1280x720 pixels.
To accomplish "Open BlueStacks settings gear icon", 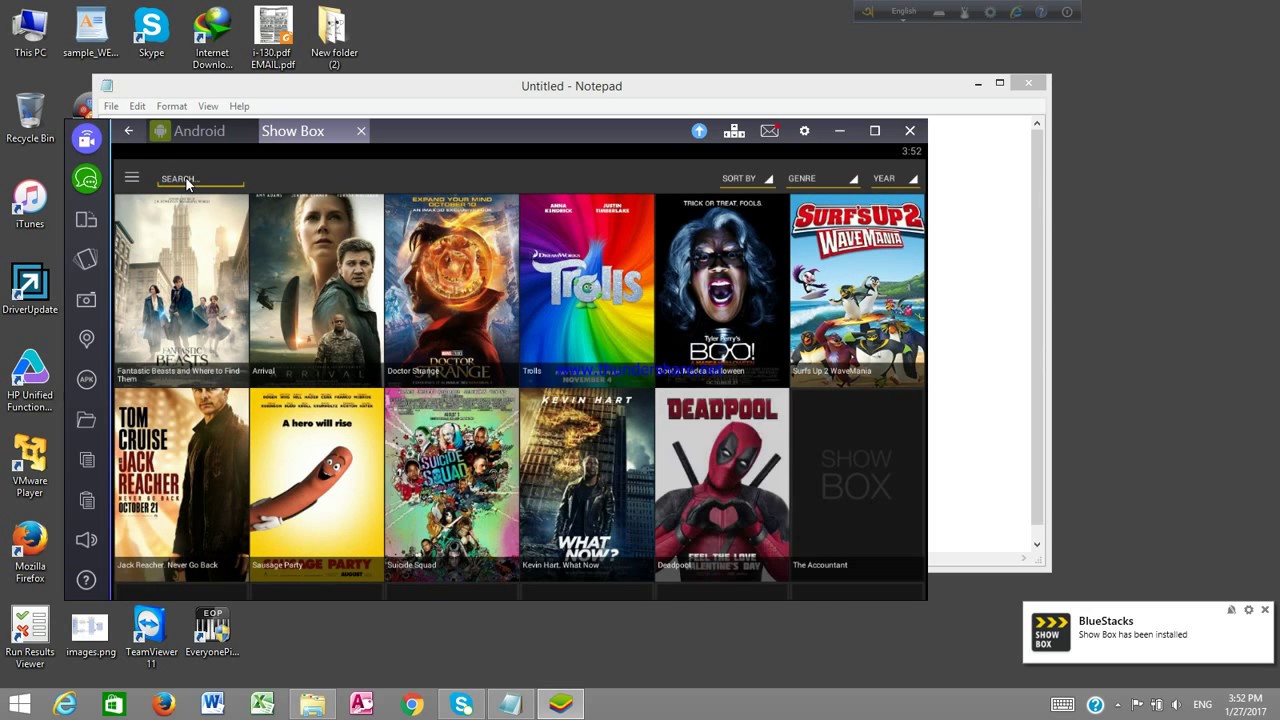I will pos(804,131).
